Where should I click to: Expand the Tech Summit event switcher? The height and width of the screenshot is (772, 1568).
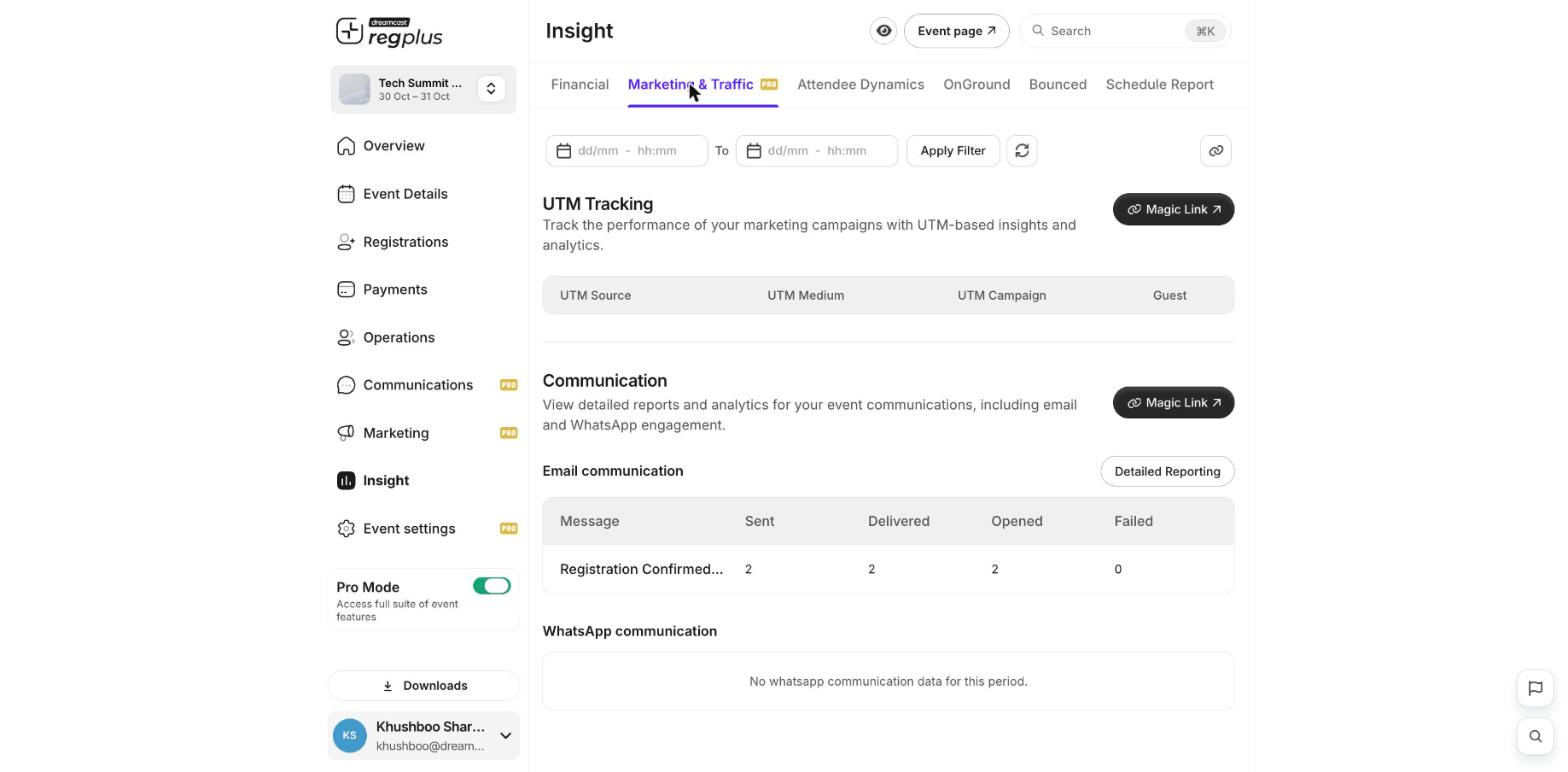(491, 89)
